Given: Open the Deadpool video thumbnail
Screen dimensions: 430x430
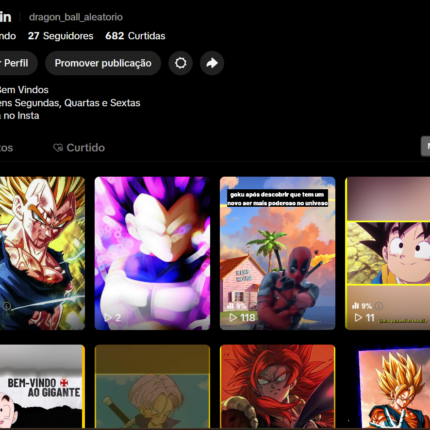Looking at the screenshot, I should (x=278, y=253).
